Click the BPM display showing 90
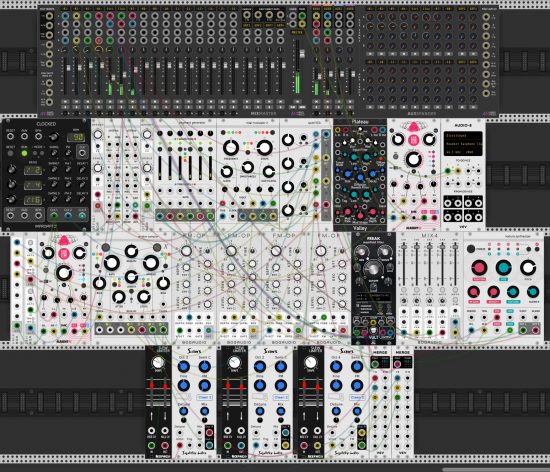550x472 pixels. click(75, 137)
